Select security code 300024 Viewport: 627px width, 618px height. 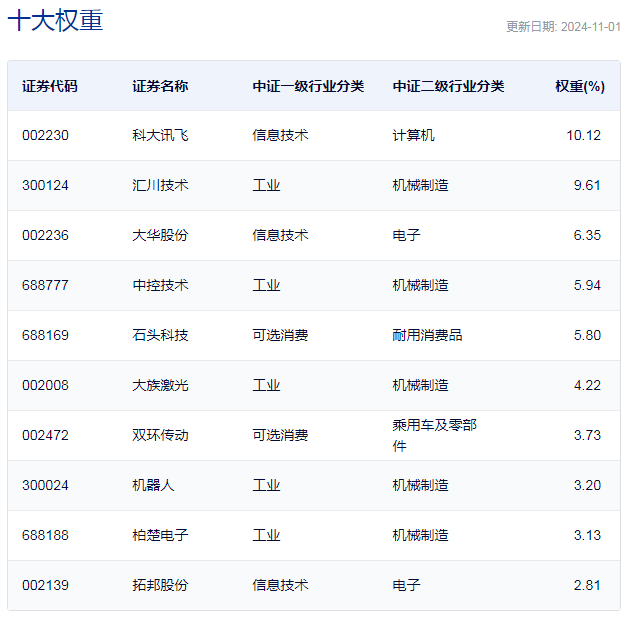pos(46,485)
